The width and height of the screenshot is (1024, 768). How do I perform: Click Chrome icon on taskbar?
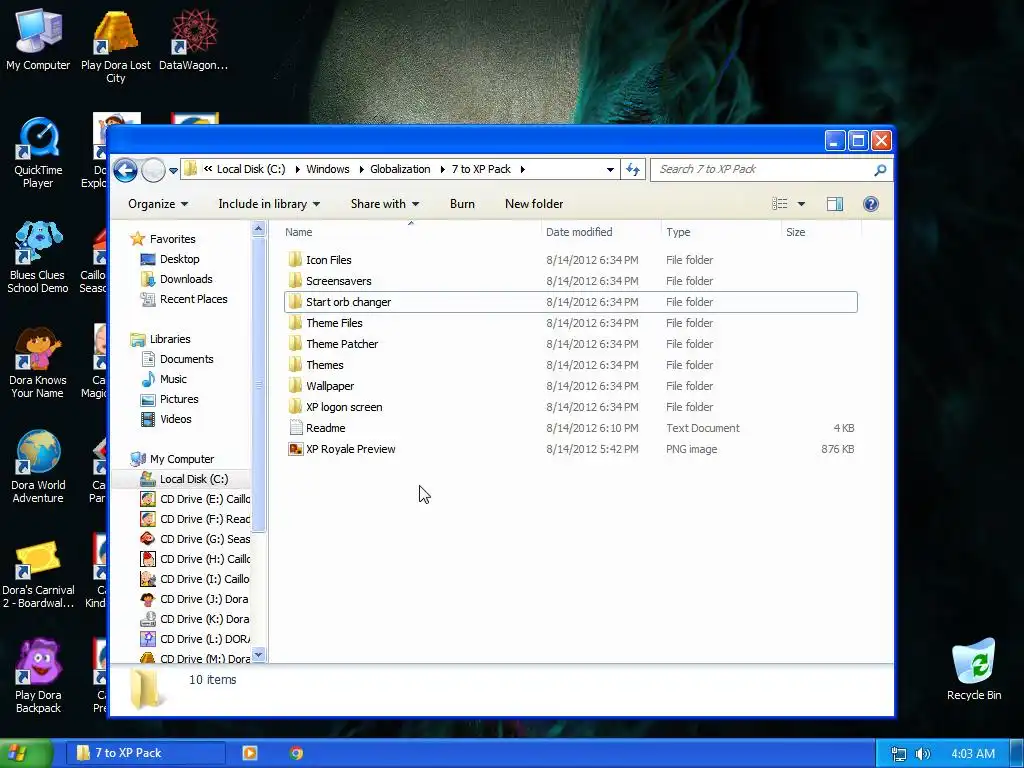point(296,753)
